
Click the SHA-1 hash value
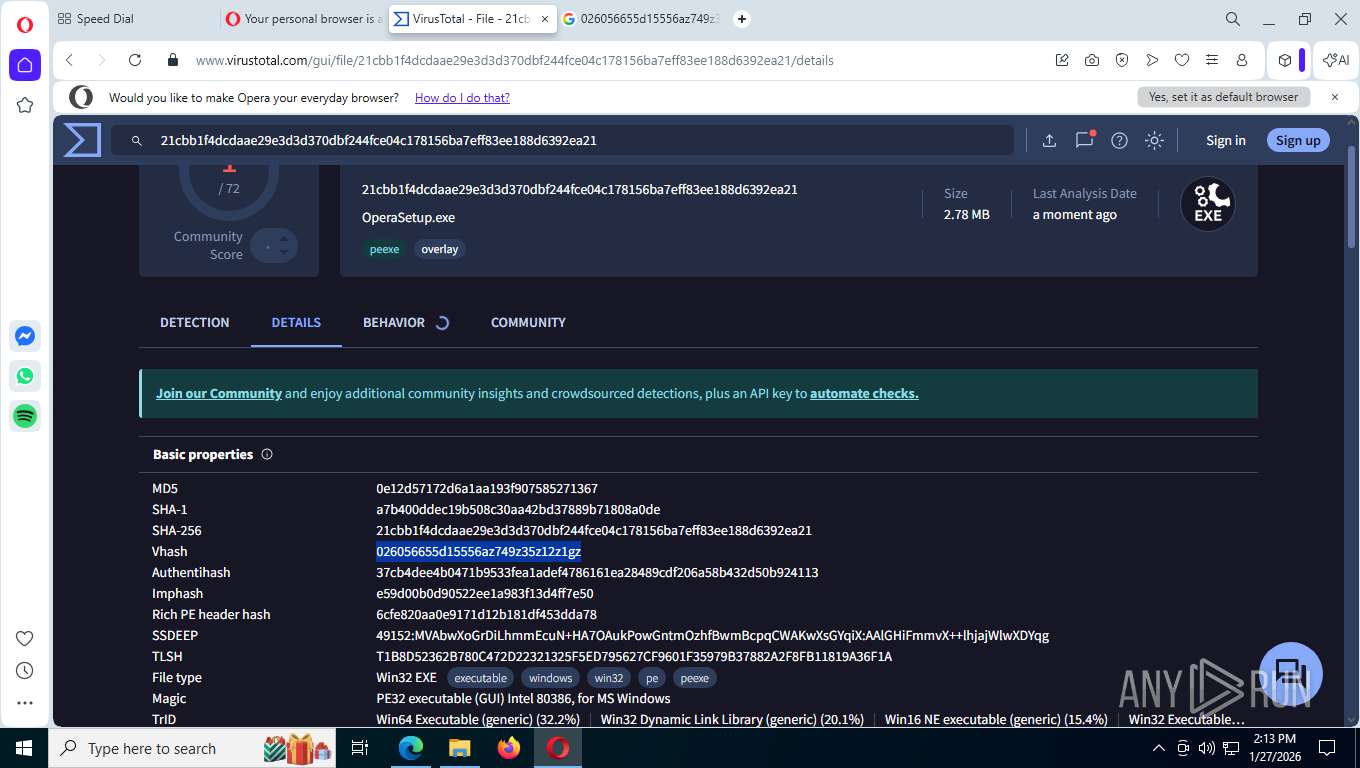pos(518,509)
